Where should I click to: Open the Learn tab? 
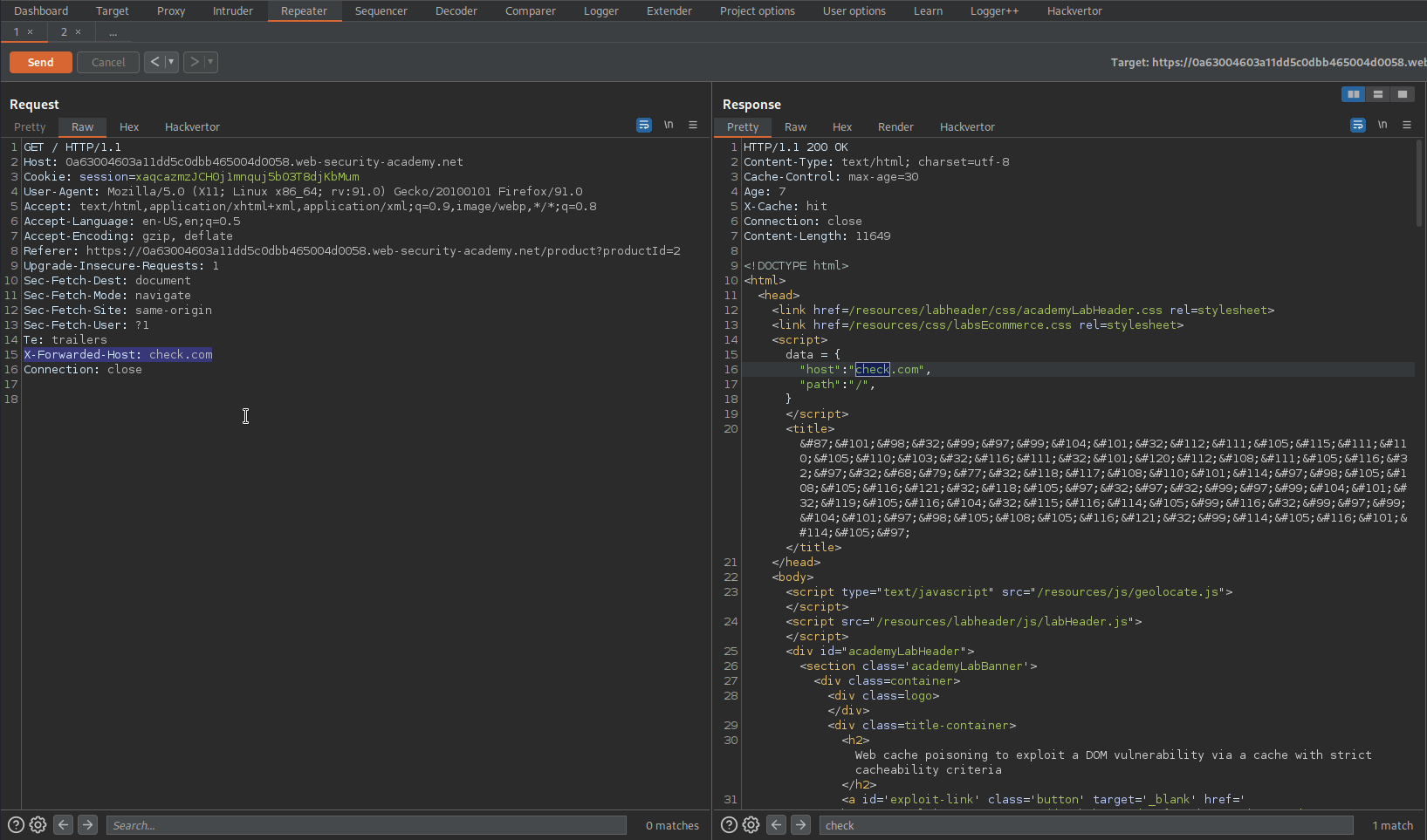928,10
